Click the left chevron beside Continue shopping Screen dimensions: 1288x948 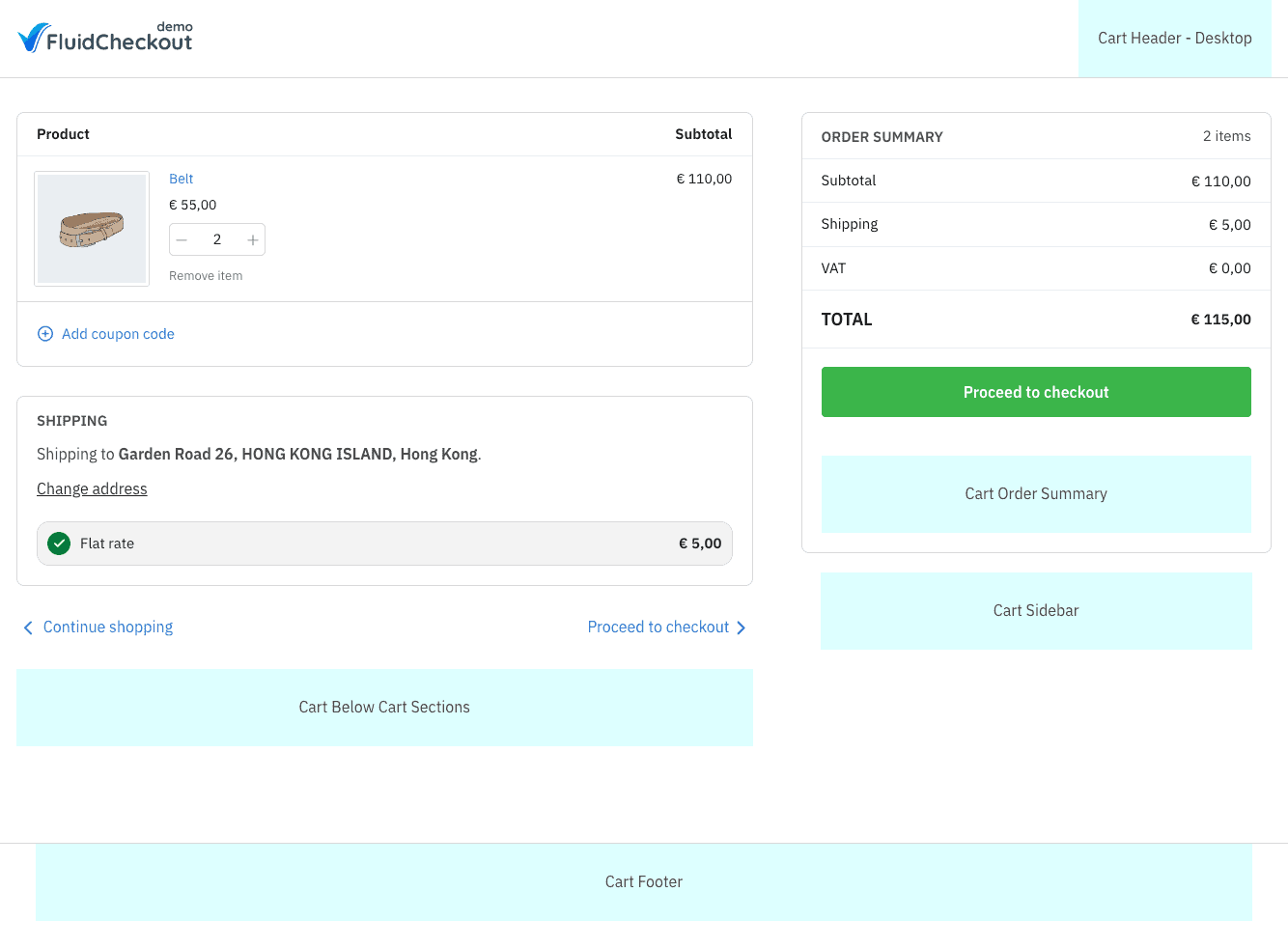click(x=28, y=627)
